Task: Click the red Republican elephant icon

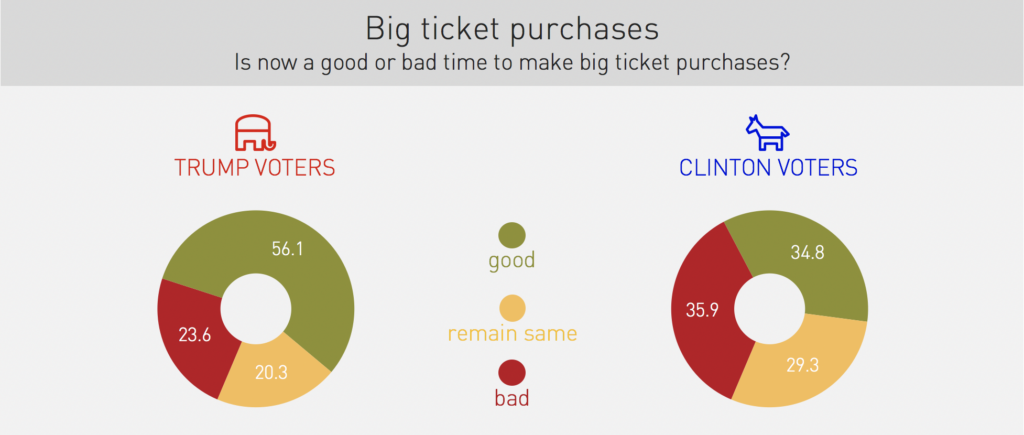Action: coord(254,132)
